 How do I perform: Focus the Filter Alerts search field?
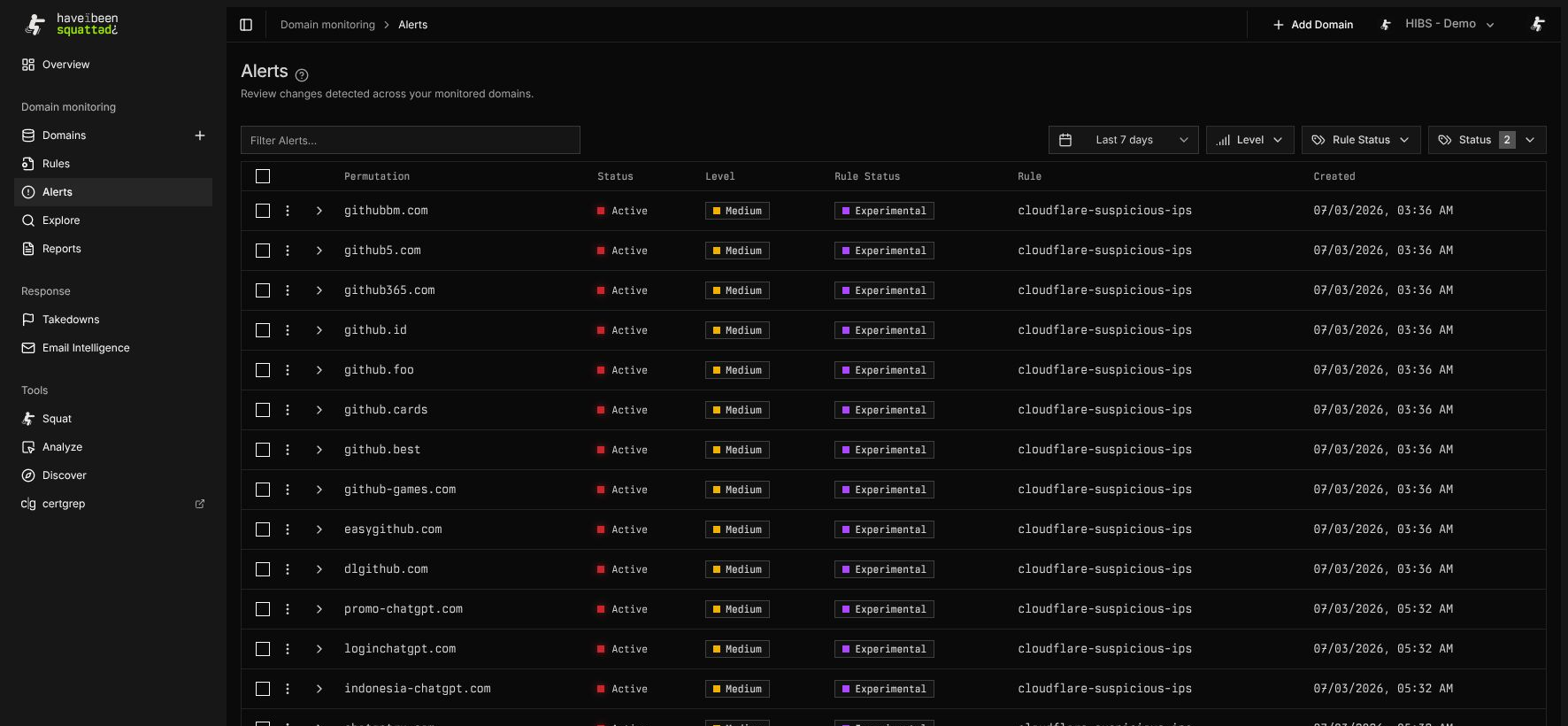pyautogui.click(x=411, y=140)
